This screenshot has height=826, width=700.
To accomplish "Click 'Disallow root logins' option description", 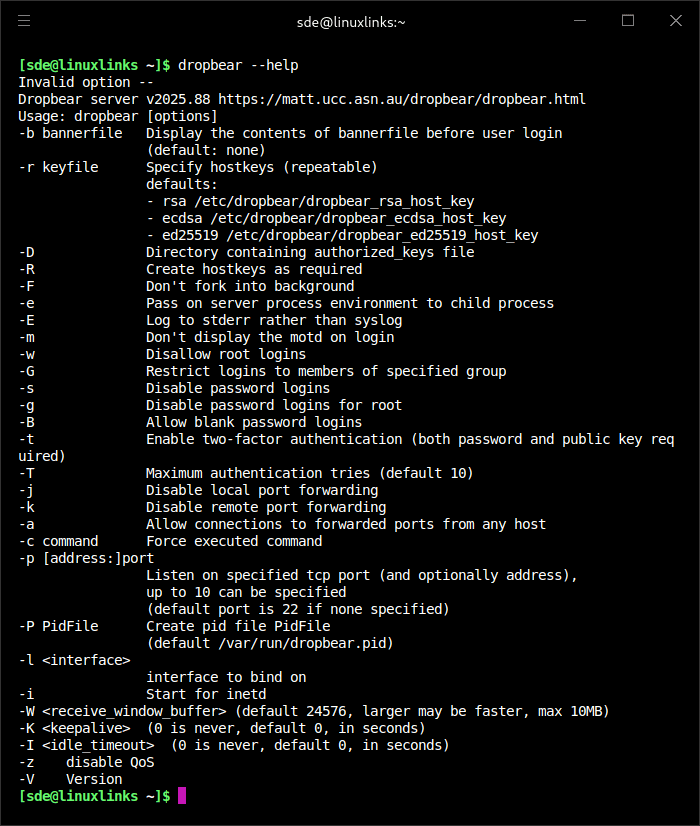I will pyautogui.click(x=226, y=354).
